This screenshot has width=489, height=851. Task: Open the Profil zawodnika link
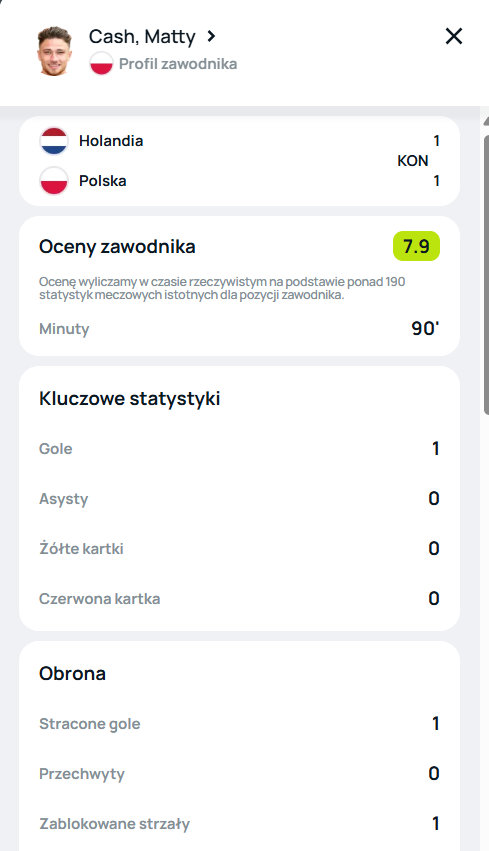click(x=178, y=64)
